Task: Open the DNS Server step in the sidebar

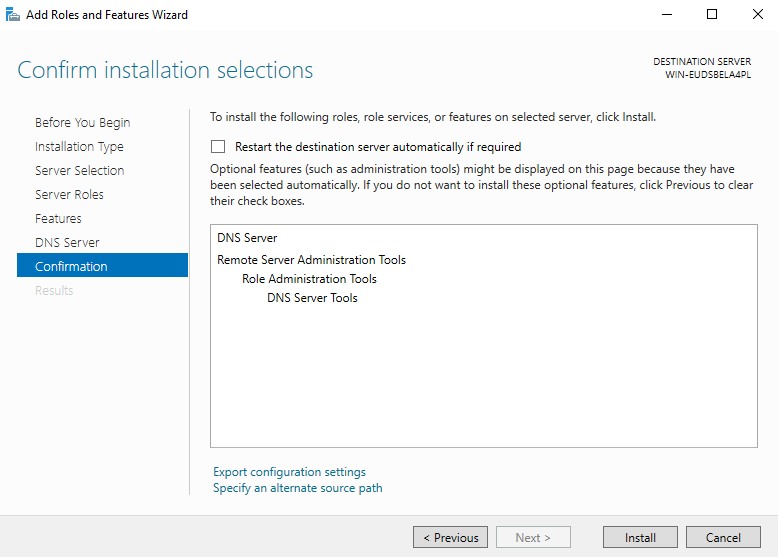Action: pos(67,242)
